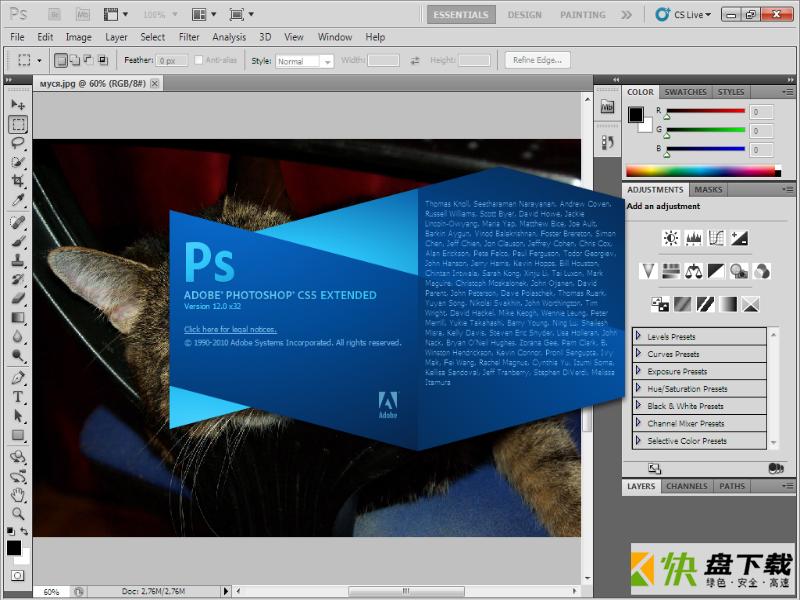
Task: Select the Clone Stamp tool
Action: click(18, 260)
